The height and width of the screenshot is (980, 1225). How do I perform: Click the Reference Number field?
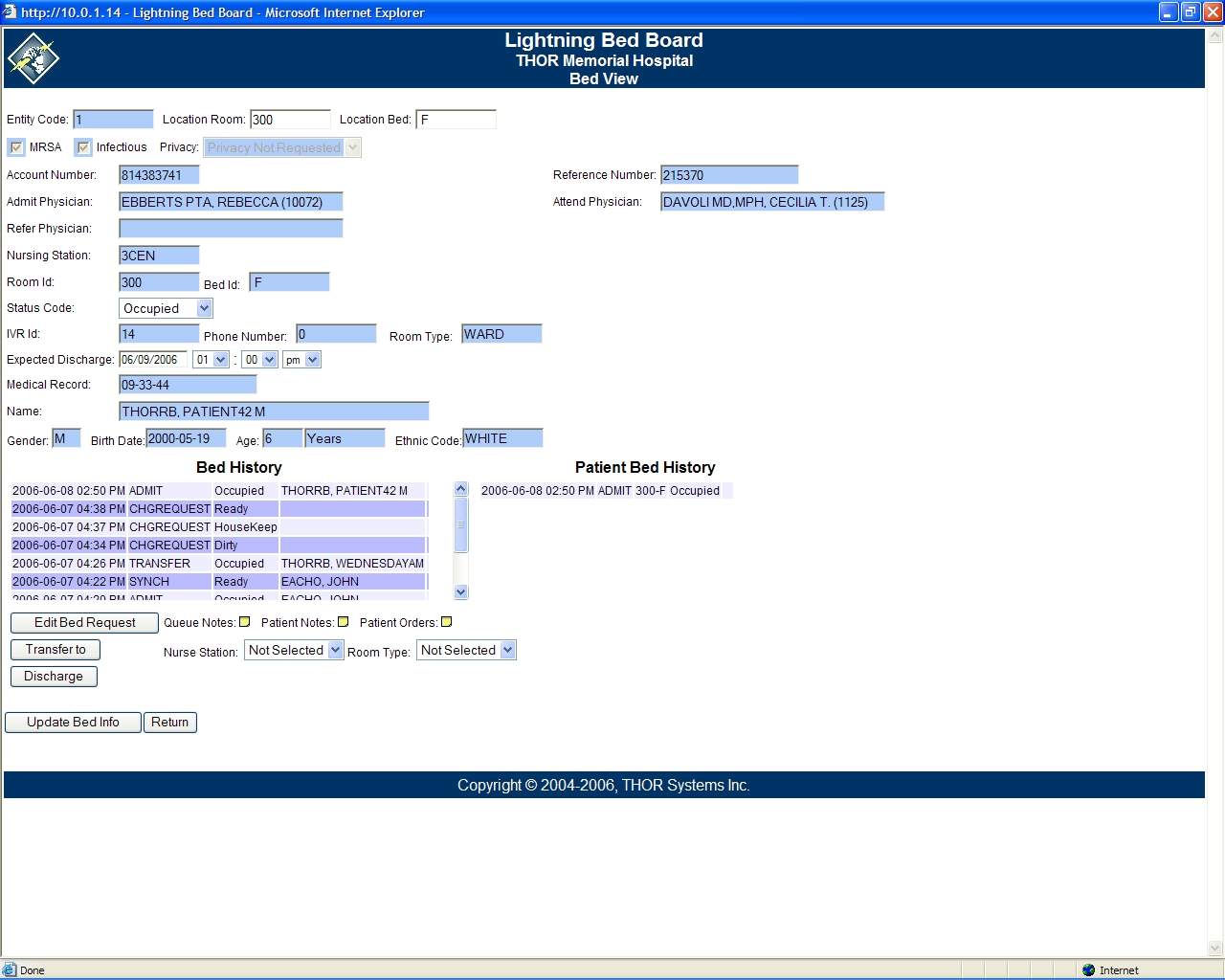729,175
